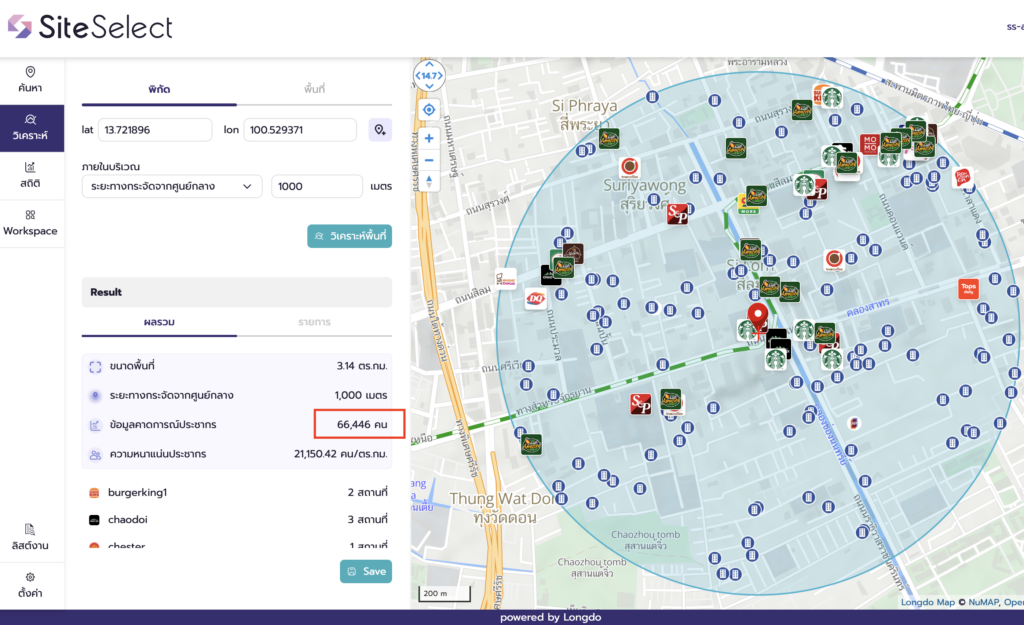This screenshot has height=625, width=1024.
Task: Pan the map left with the arrow
Action: tap(417, 76)
